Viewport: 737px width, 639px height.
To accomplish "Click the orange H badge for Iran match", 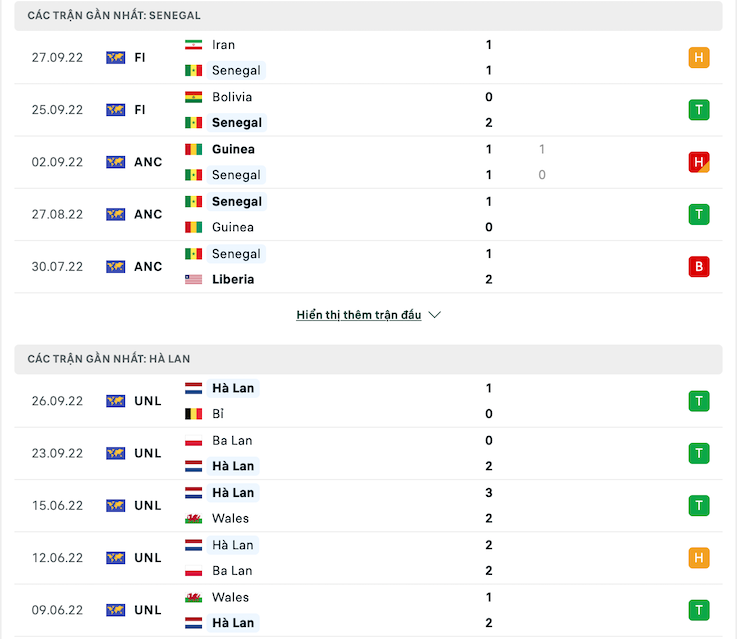I will (x=699, y=58).
